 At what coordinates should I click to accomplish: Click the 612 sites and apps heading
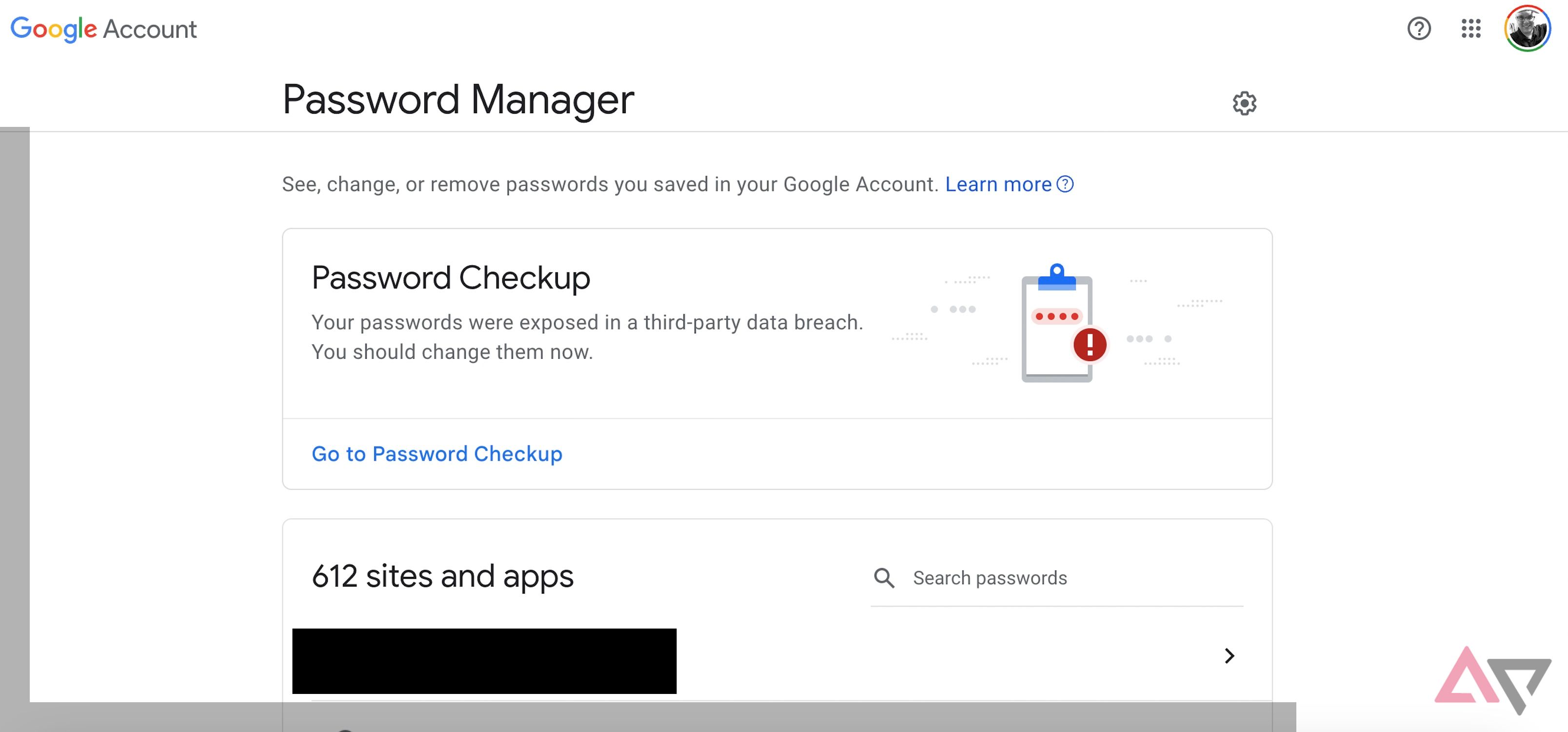(x=442, y=576)
